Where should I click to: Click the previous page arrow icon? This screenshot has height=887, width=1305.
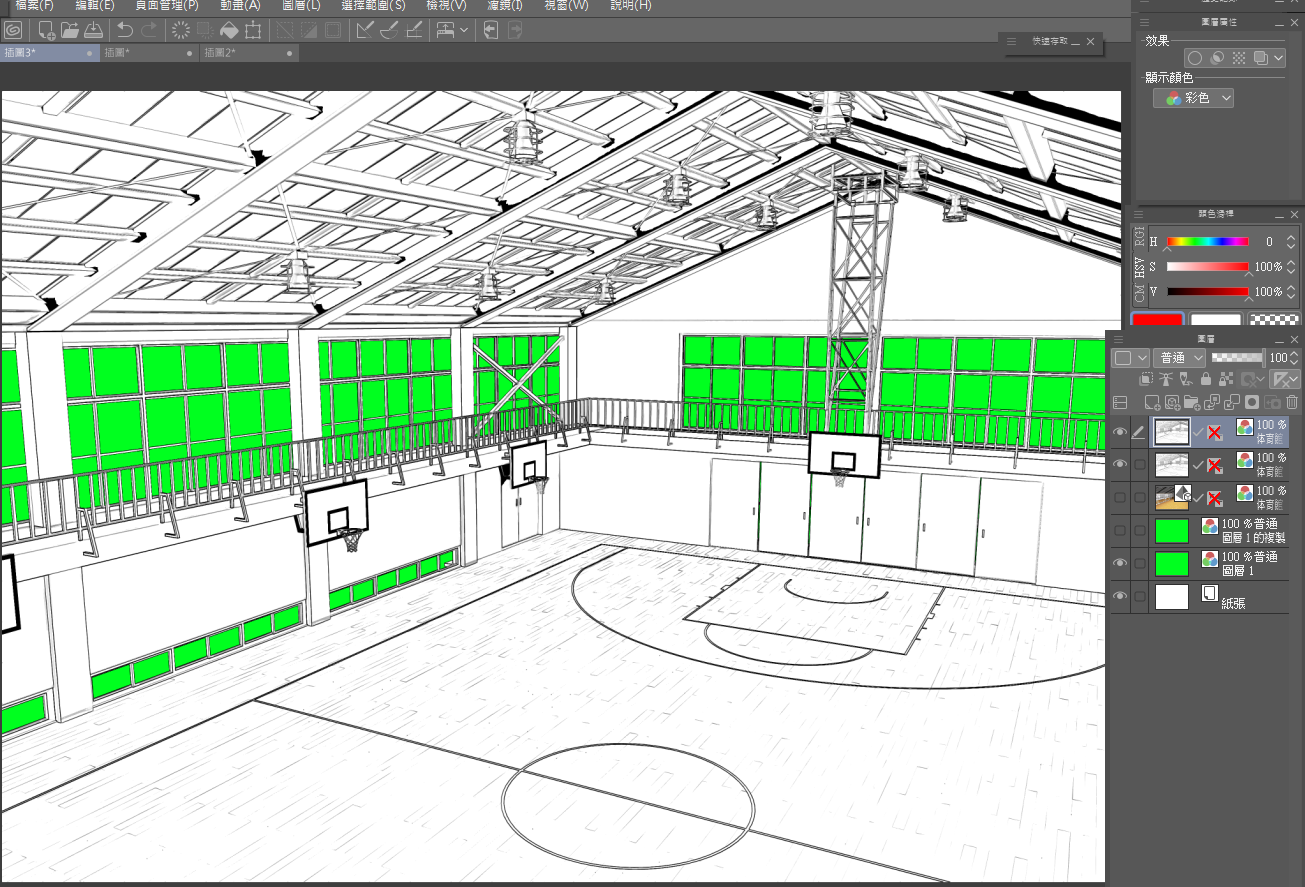tap(490, 30)
